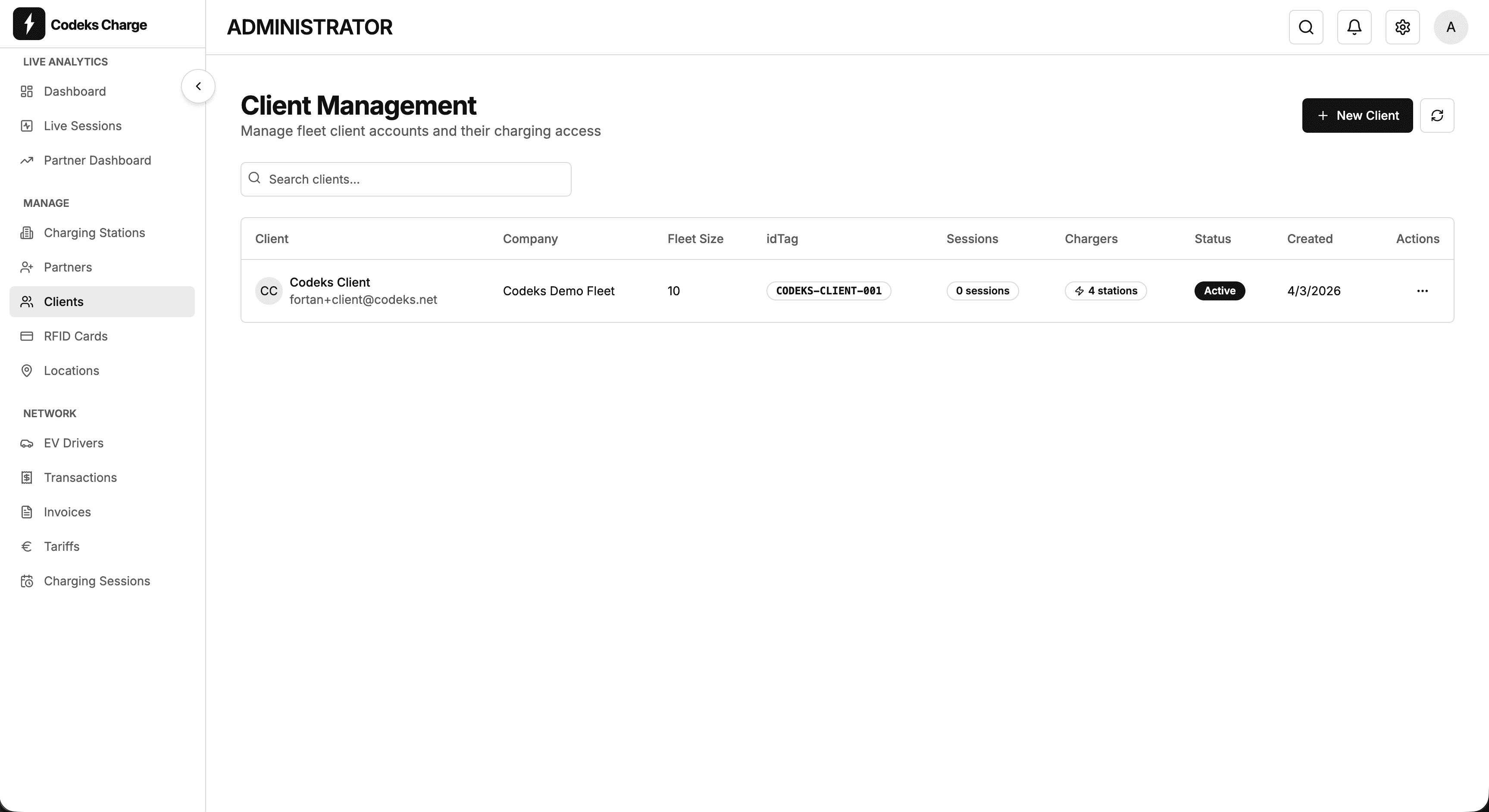
Task: Open the actions menu for Codeks Client
Action: [1423, 290]
